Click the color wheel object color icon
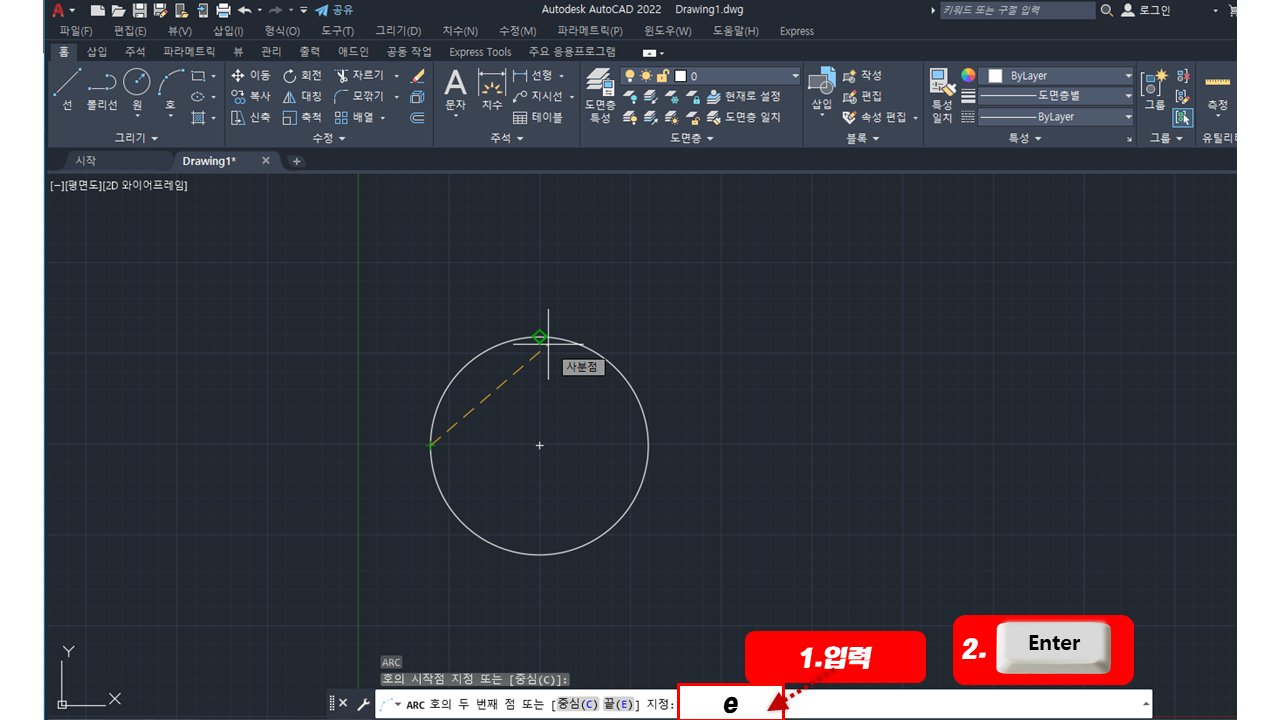The width and height of the screenshot is (1280, 720). pos(968,76)
